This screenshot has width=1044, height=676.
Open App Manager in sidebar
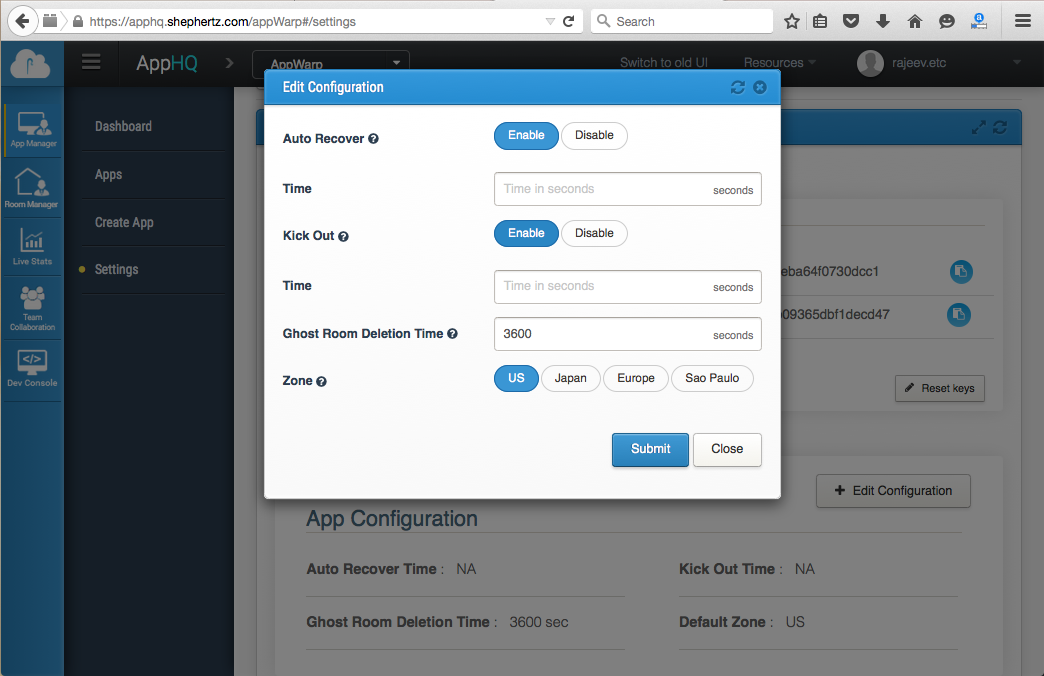[x=32, y=130]
